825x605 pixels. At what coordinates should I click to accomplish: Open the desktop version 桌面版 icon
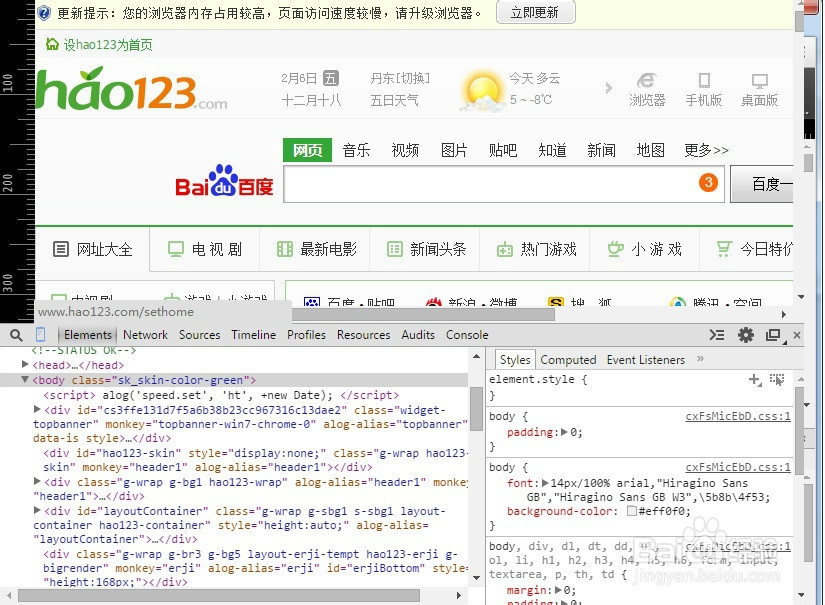tap(759, 89)
